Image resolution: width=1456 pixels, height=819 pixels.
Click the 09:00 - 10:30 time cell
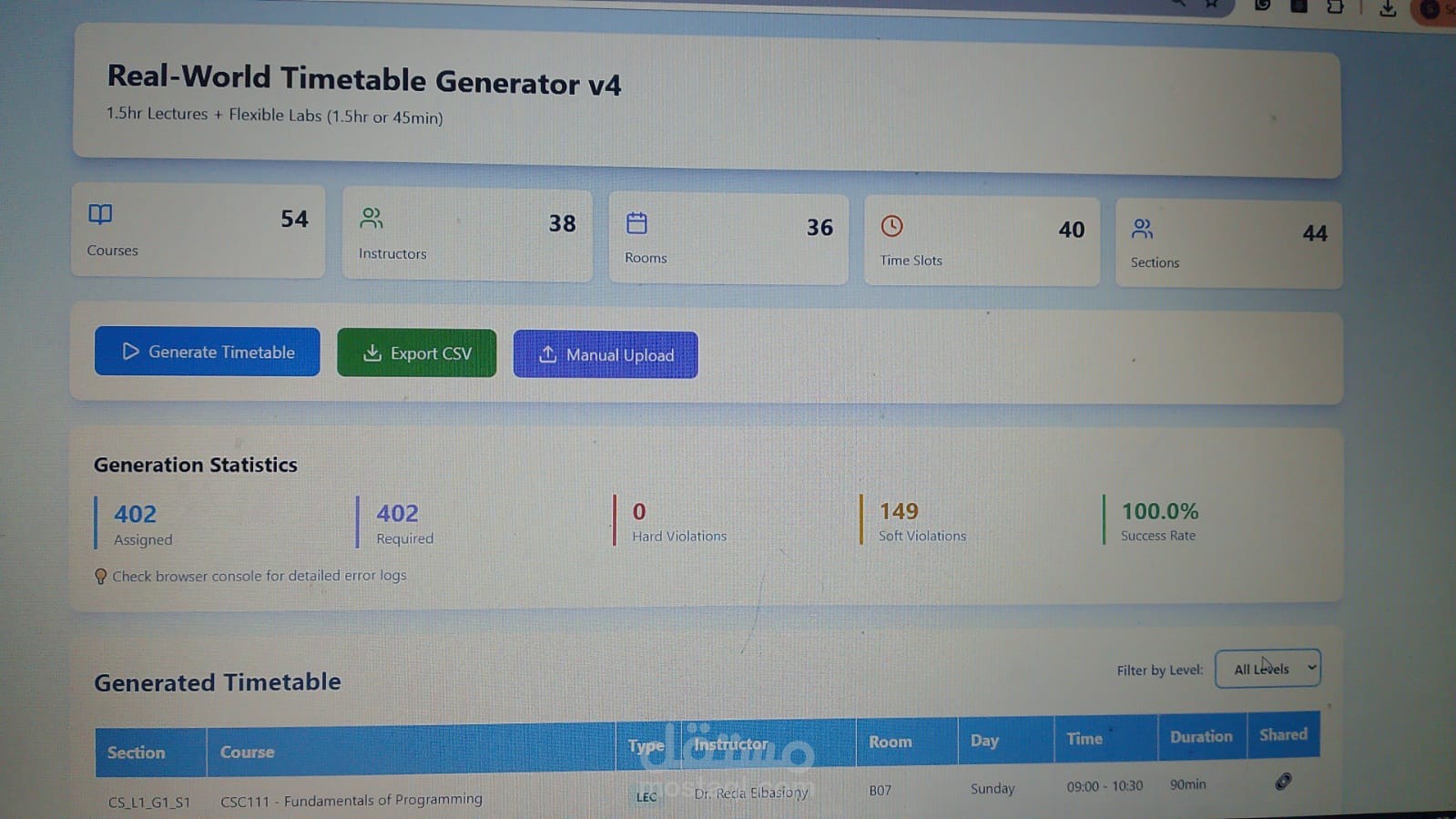1105,785
